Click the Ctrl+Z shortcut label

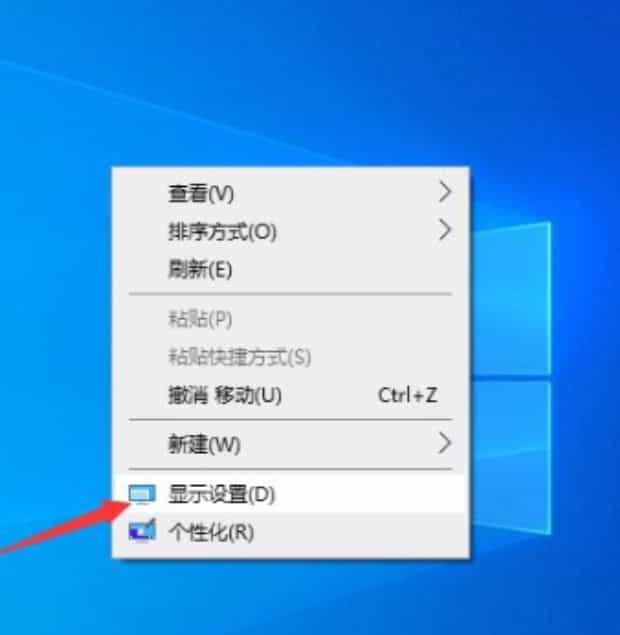pos(407,395)
